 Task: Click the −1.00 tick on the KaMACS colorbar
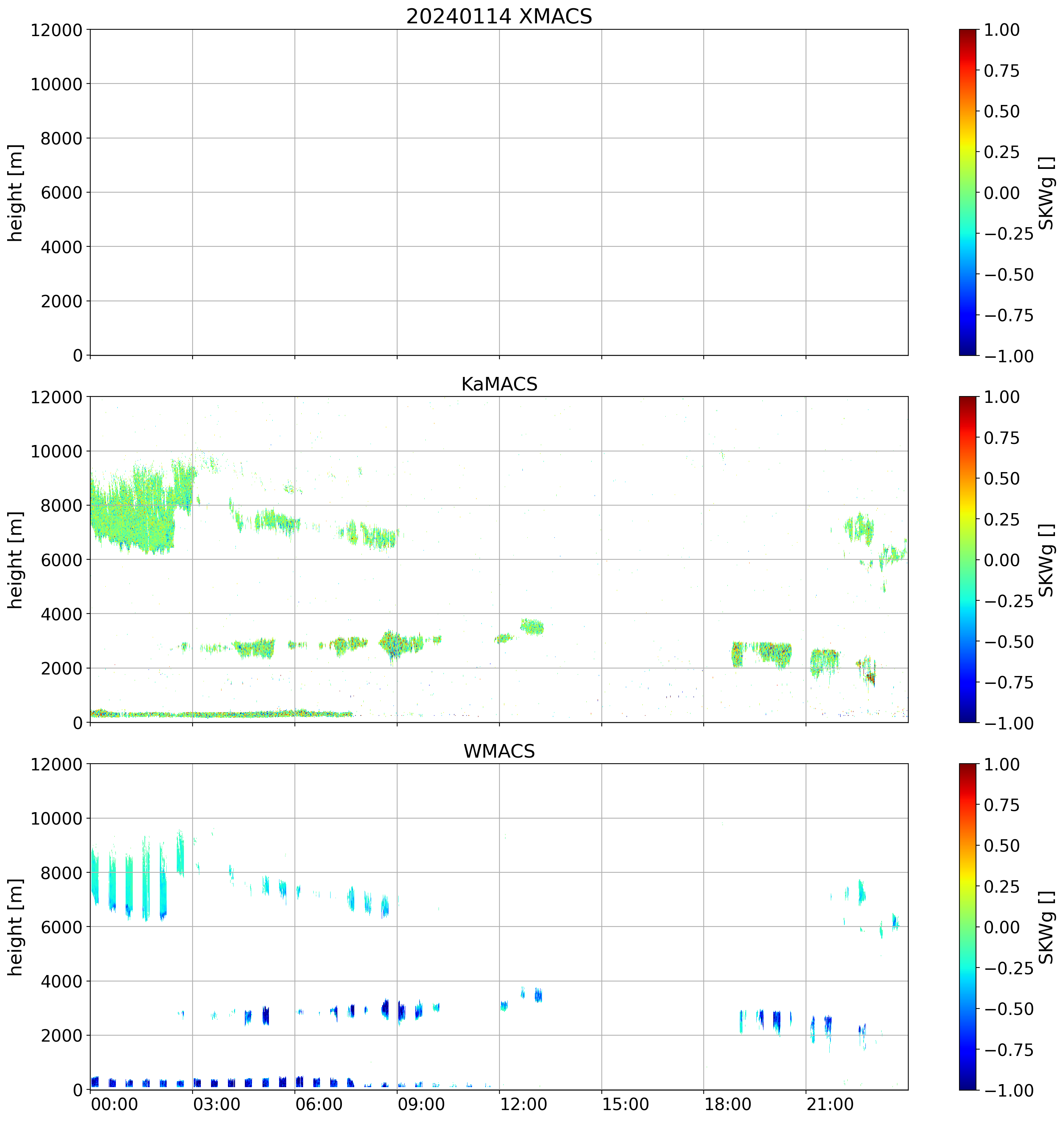click(1008, 723)
